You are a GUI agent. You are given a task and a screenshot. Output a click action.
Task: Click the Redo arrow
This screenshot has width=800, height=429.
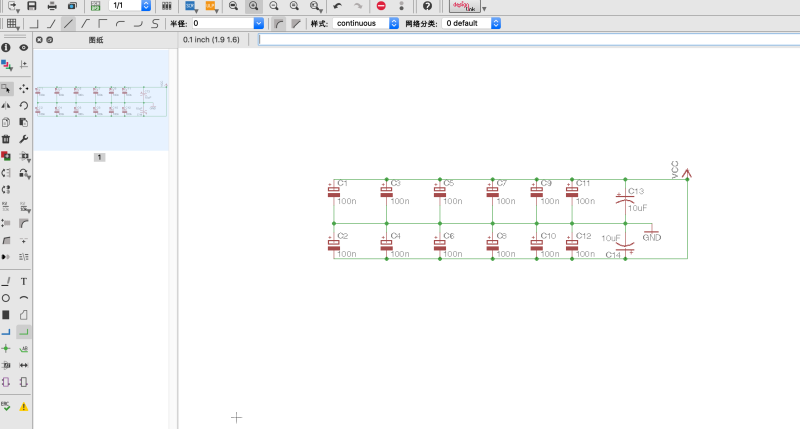point(358,6)
